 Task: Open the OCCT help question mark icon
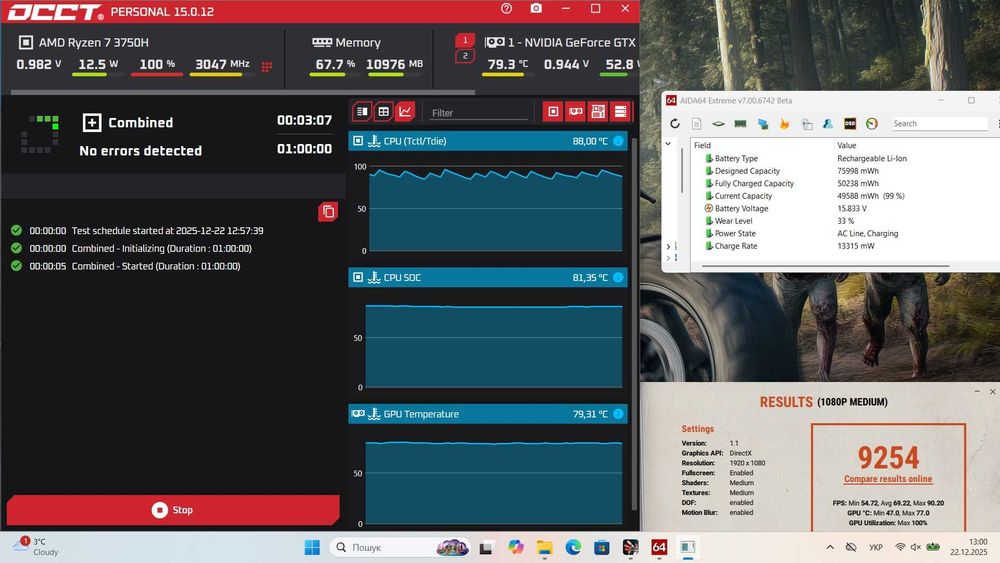(x=506, y=8)
